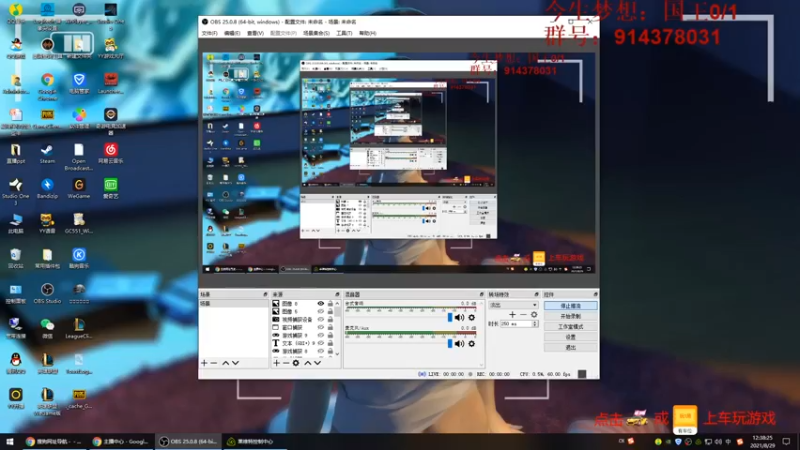Open the 场景集合(S) menu in OBS
This screenshot has height=450, width=800.
(316, 33)
